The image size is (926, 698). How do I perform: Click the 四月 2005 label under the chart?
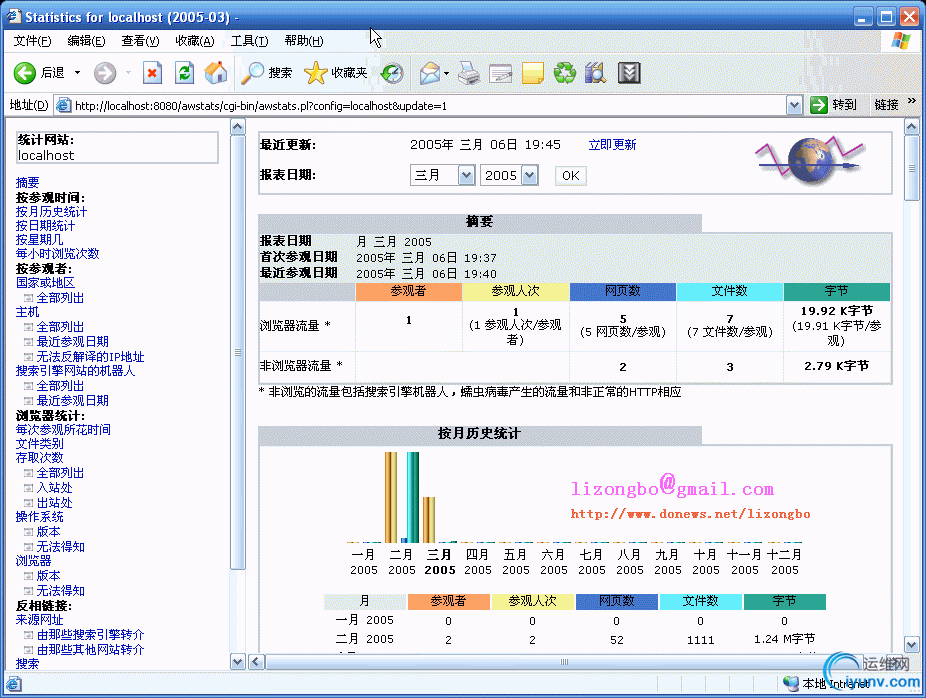[x=477, y=562]
